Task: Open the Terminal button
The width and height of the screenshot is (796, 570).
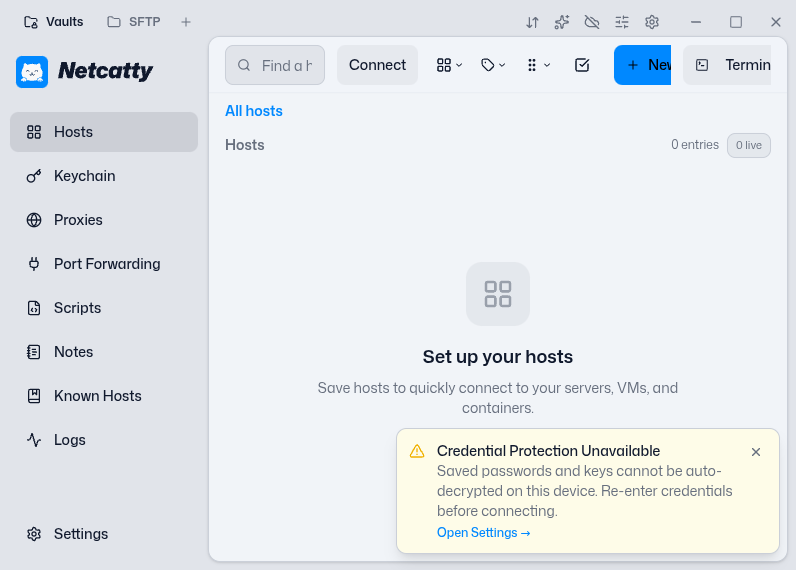Action: 727,65
